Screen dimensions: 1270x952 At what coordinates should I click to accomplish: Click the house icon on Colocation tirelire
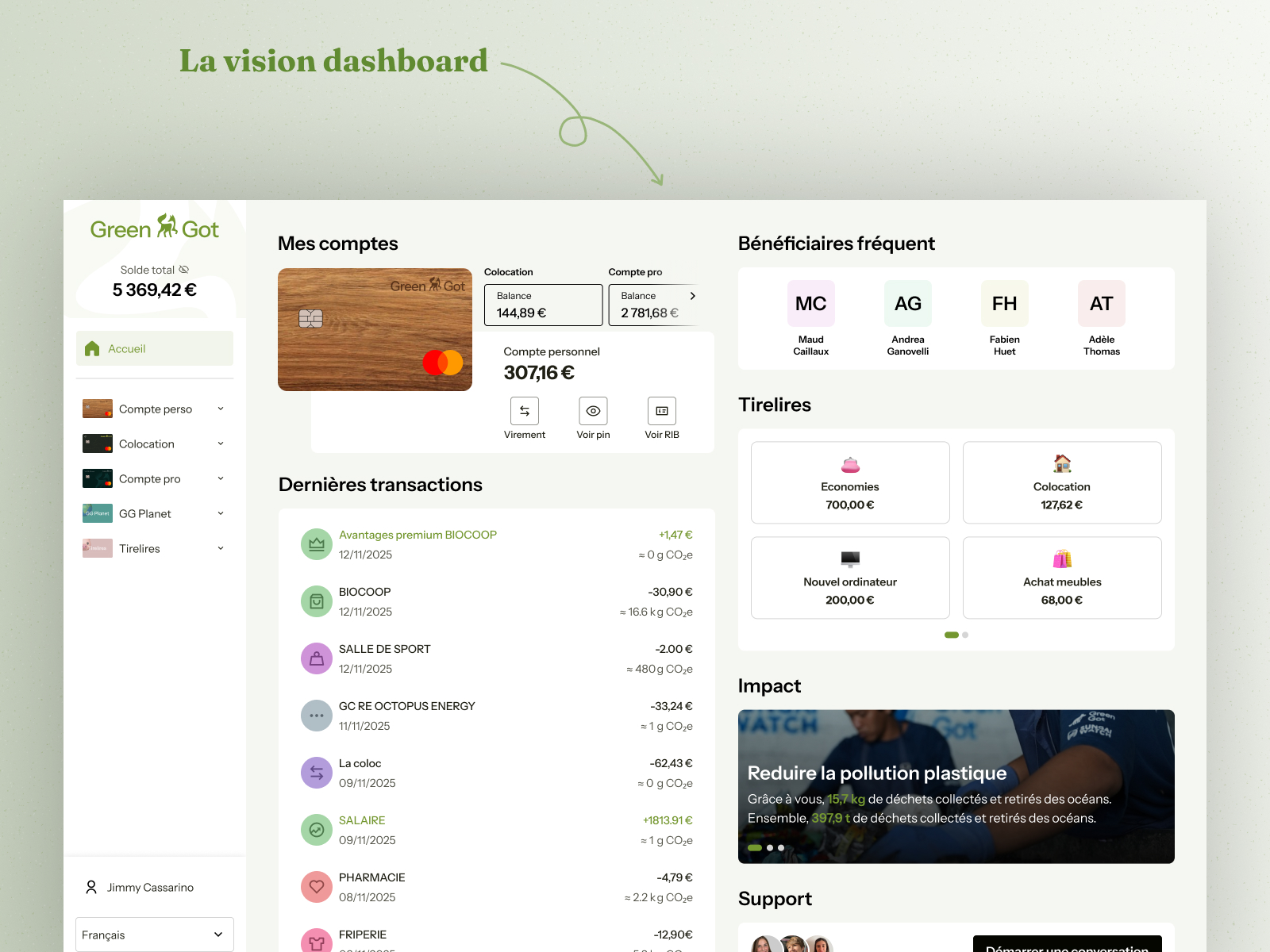tap(1062, 463)
